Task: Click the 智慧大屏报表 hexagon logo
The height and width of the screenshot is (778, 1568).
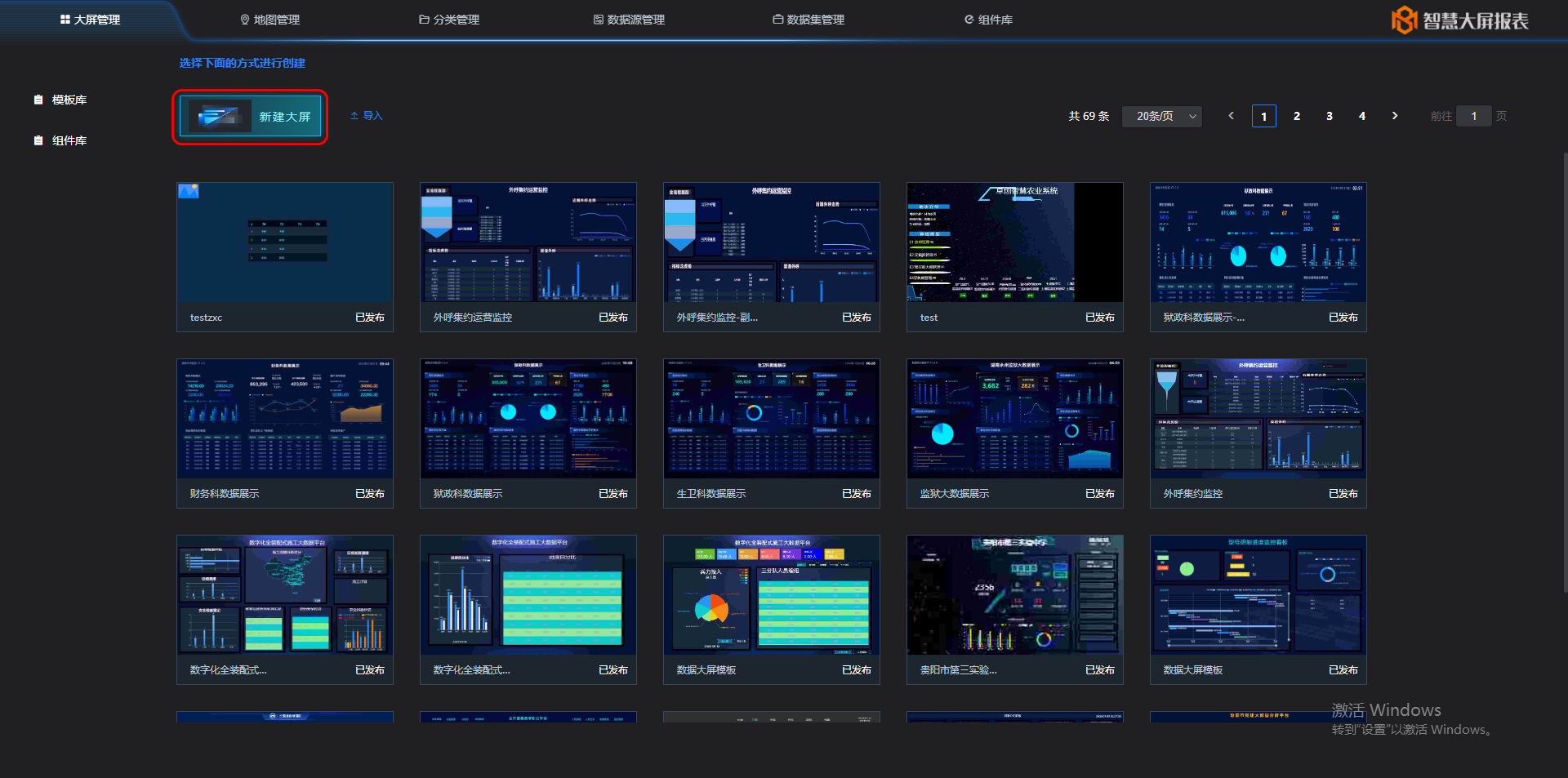Action: (x=1404, y=20)
